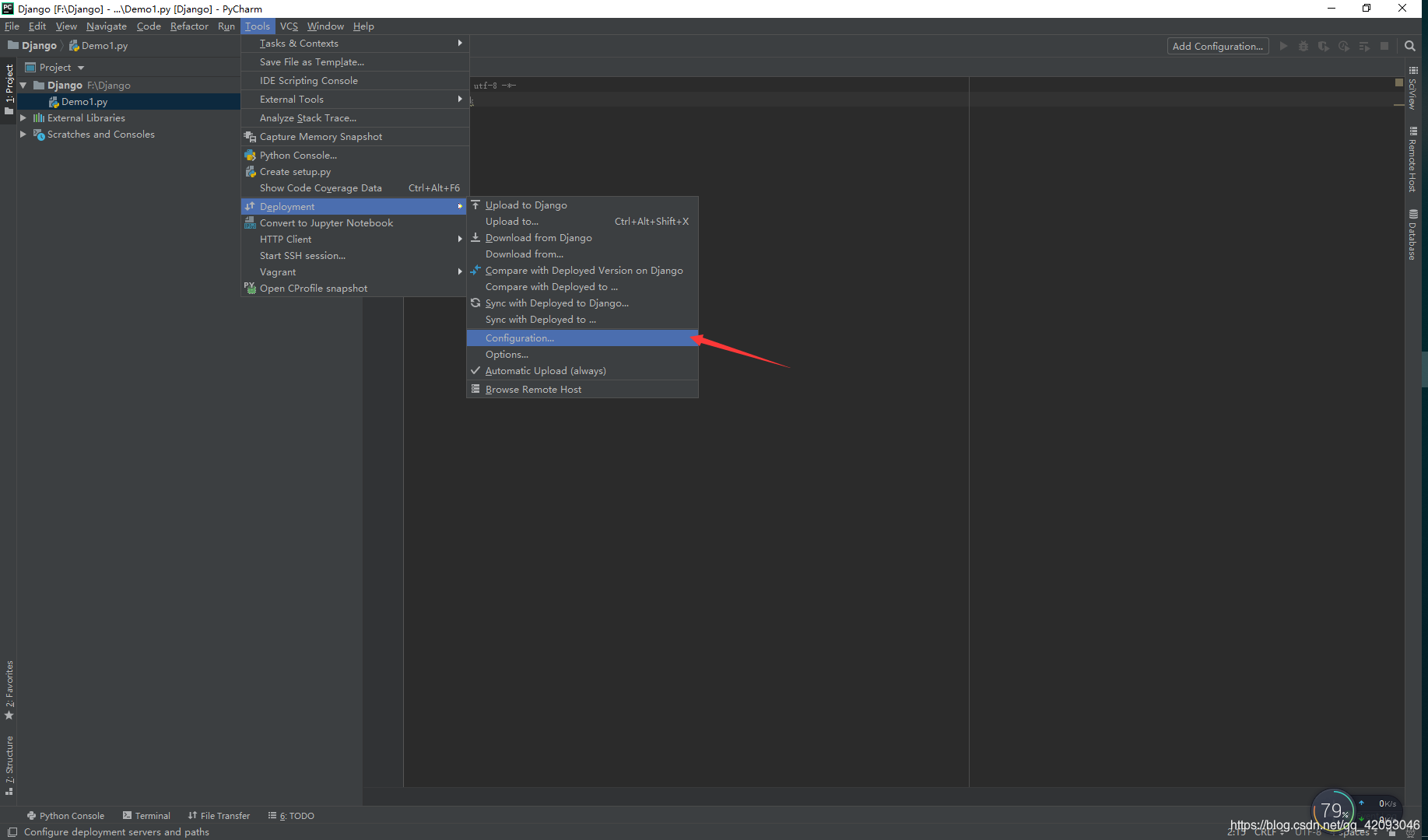Click the highlighted Deployment menu entry
This screenshot has width=1428, height=840.
(x=354, y=207)
